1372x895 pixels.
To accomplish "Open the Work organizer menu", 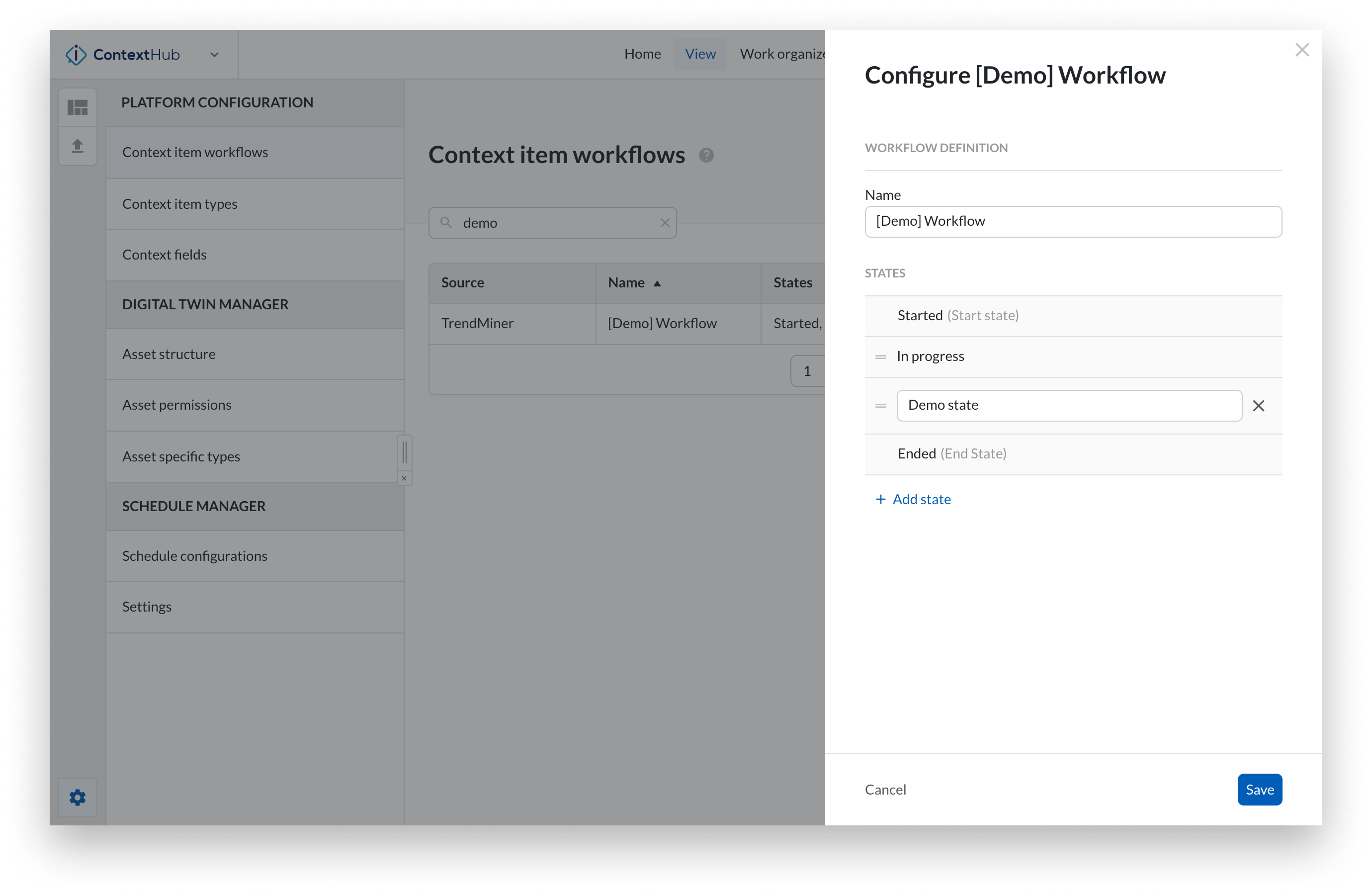I will (x=783, y=53).
